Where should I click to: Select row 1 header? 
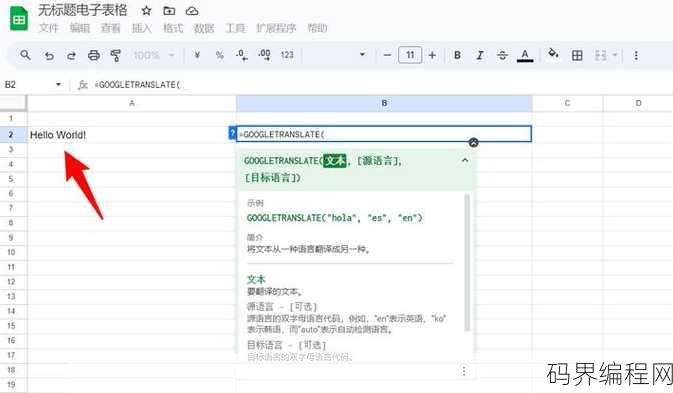point(11,118)
